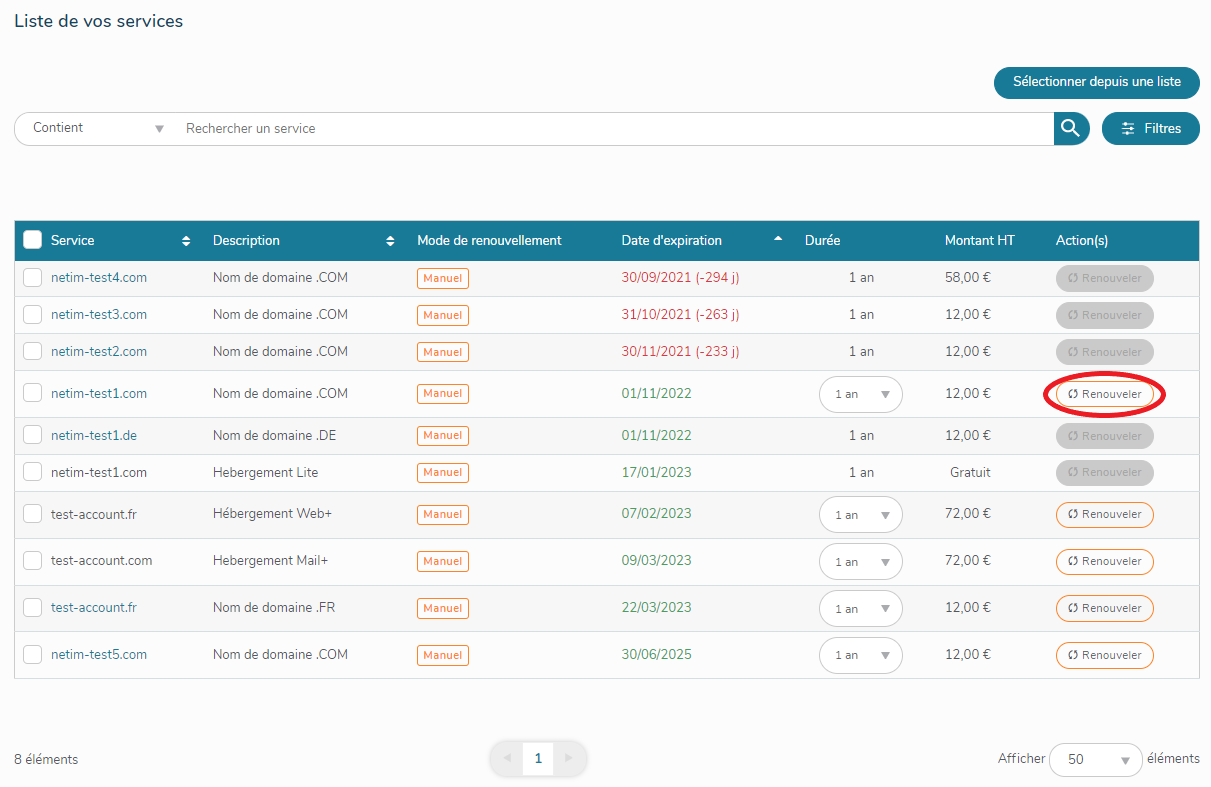The image size is (1211, 787).
Task: Expand duration dropdown for Hebergement Mail+
Action: [860, 562]
